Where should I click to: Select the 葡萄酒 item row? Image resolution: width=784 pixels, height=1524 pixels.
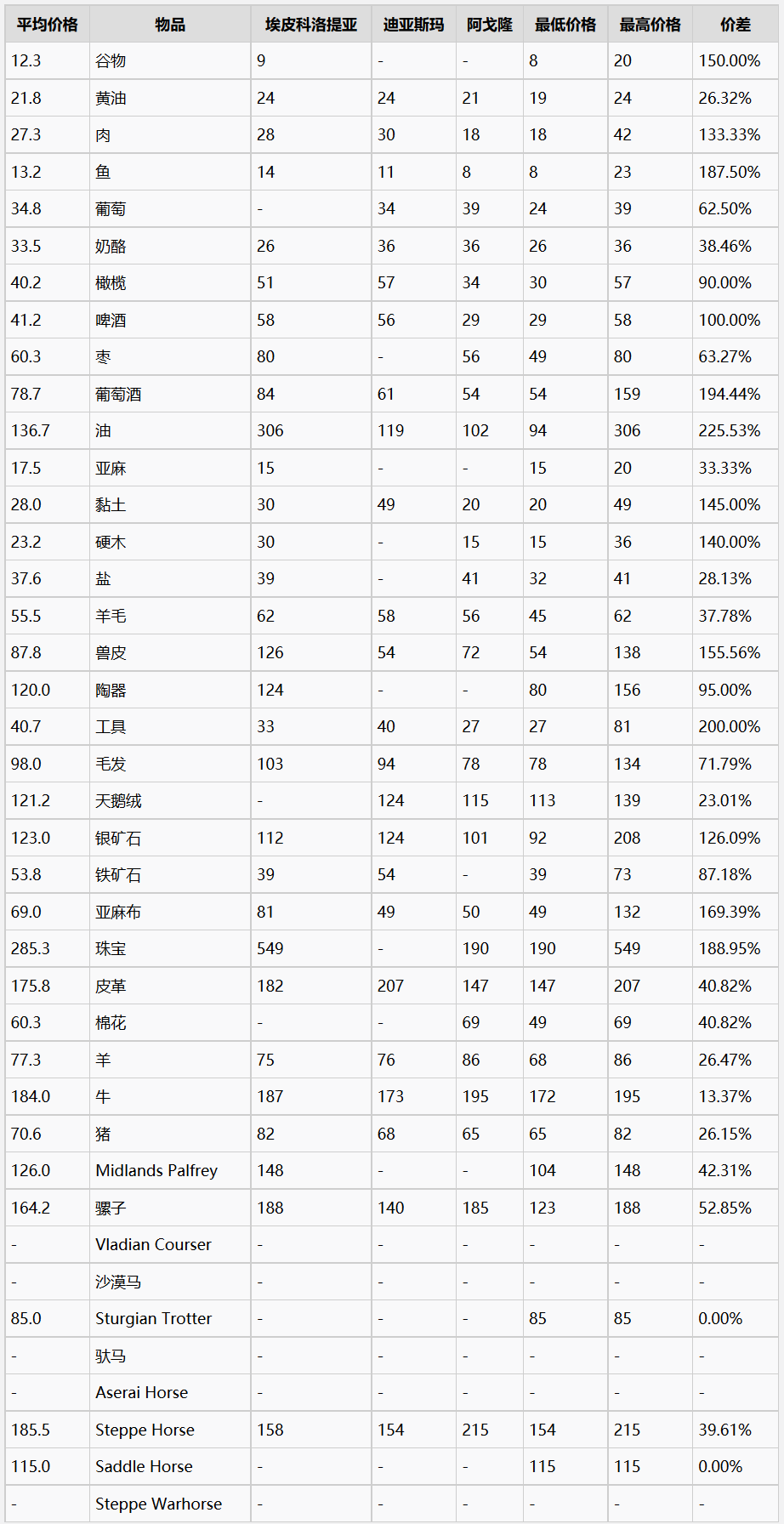pos(392,394)
